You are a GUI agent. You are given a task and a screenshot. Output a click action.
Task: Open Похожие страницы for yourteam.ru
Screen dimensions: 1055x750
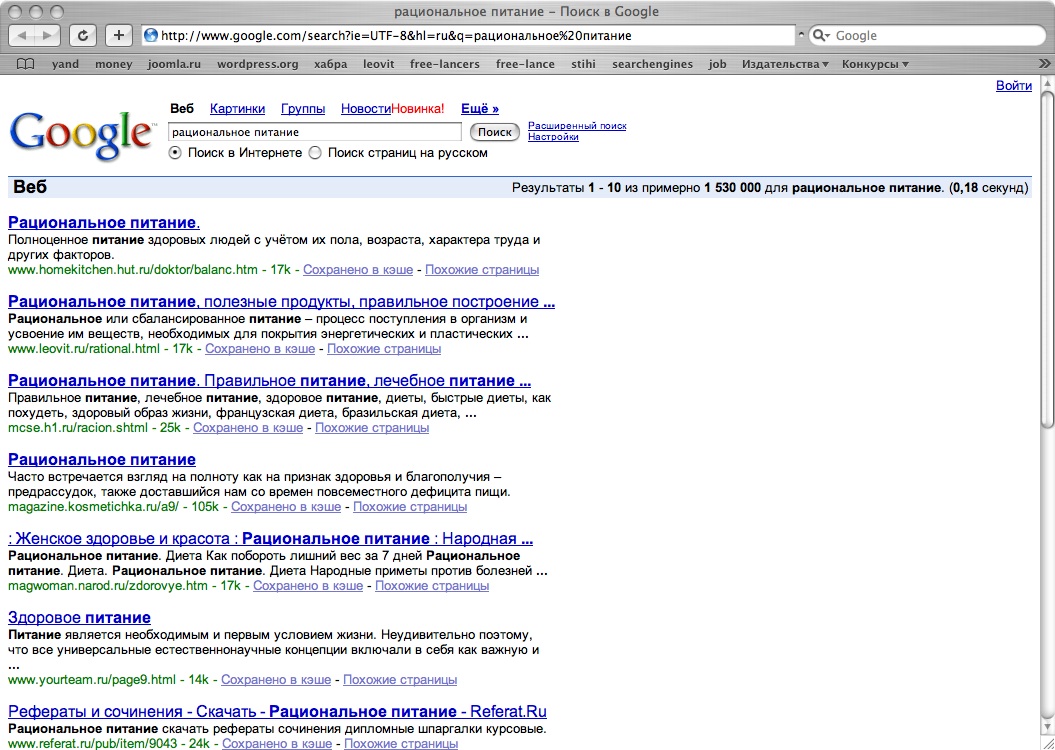(x=400, y=680)
